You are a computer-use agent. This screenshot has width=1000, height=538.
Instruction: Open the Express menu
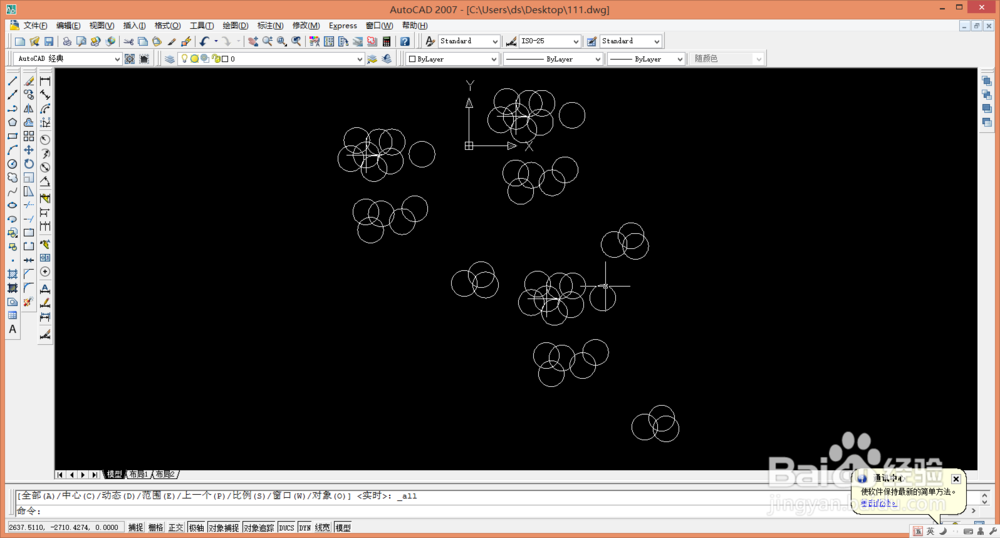click(342, 25)
